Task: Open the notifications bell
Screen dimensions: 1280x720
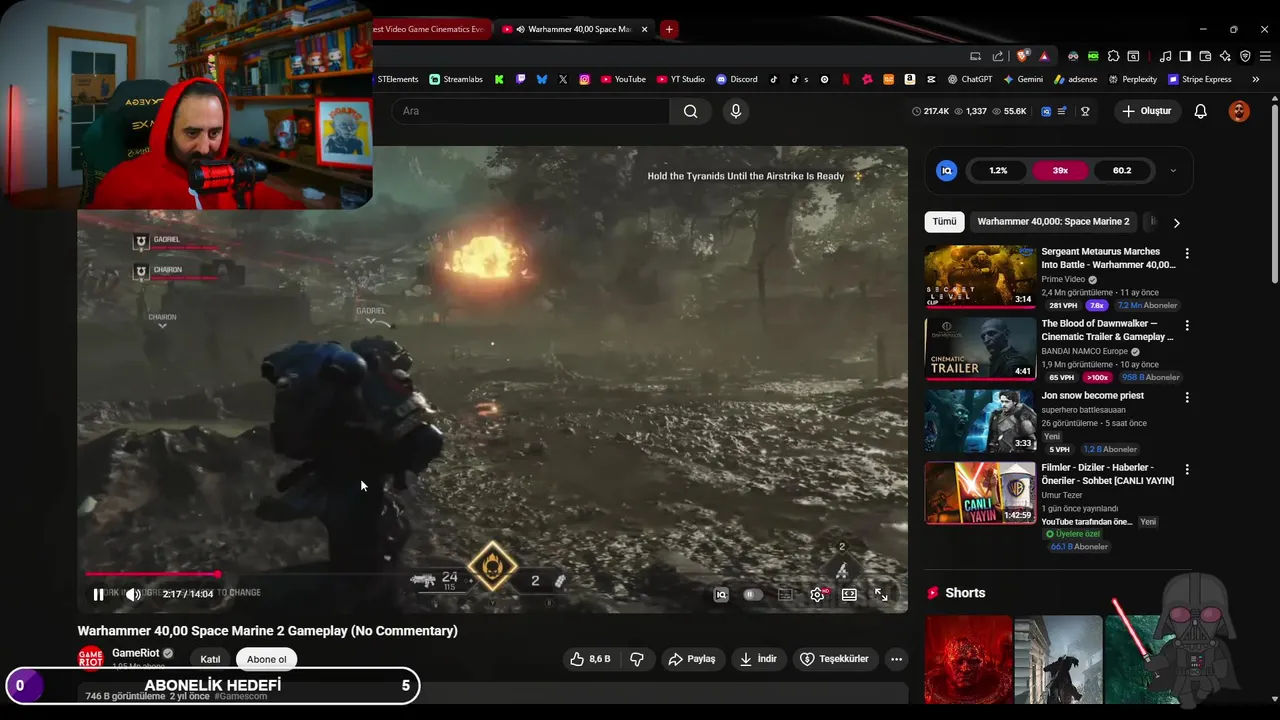Action: tap(1201, 111)
